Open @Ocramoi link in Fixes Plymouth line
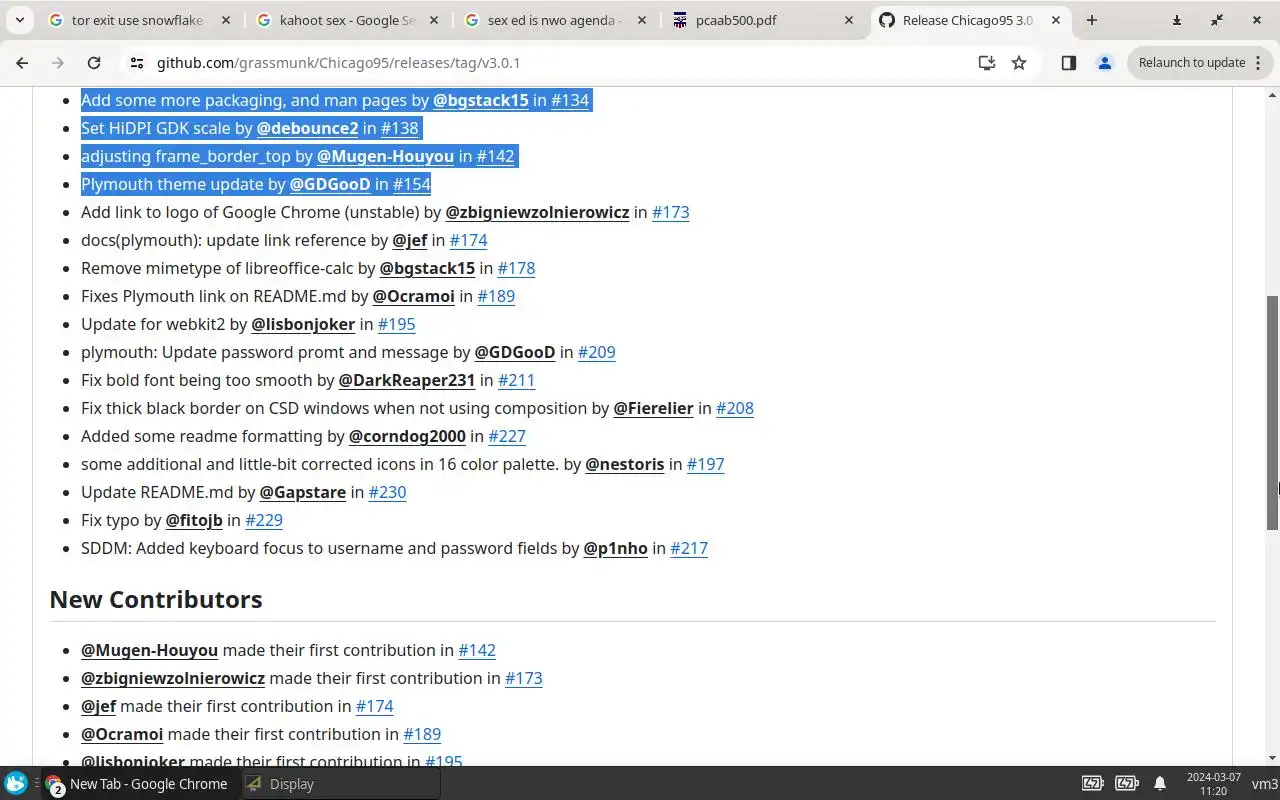Screen dimensions: 1280x800 coord(414,296)
